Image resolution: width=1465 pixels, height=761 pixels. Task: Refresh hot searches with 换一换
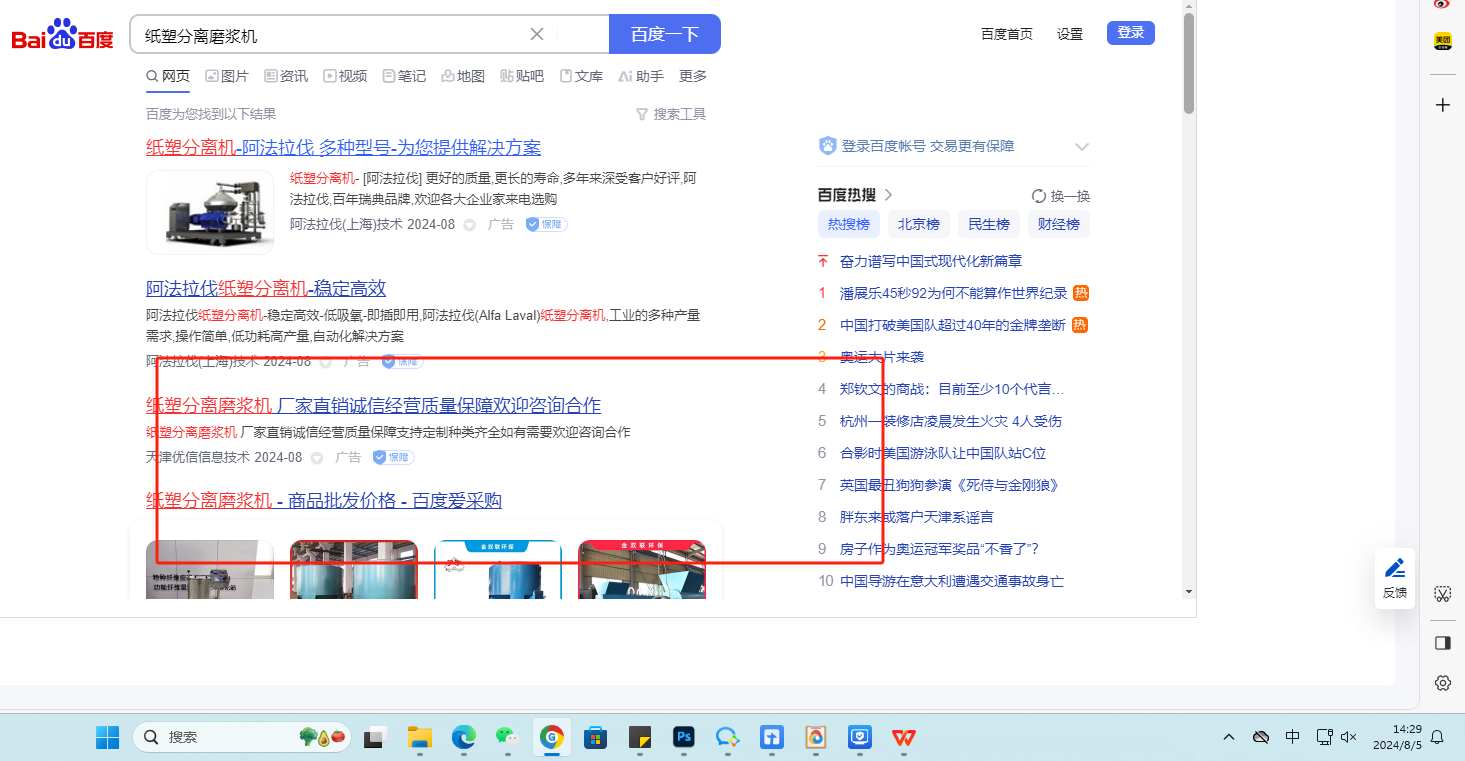[1061, 196]
